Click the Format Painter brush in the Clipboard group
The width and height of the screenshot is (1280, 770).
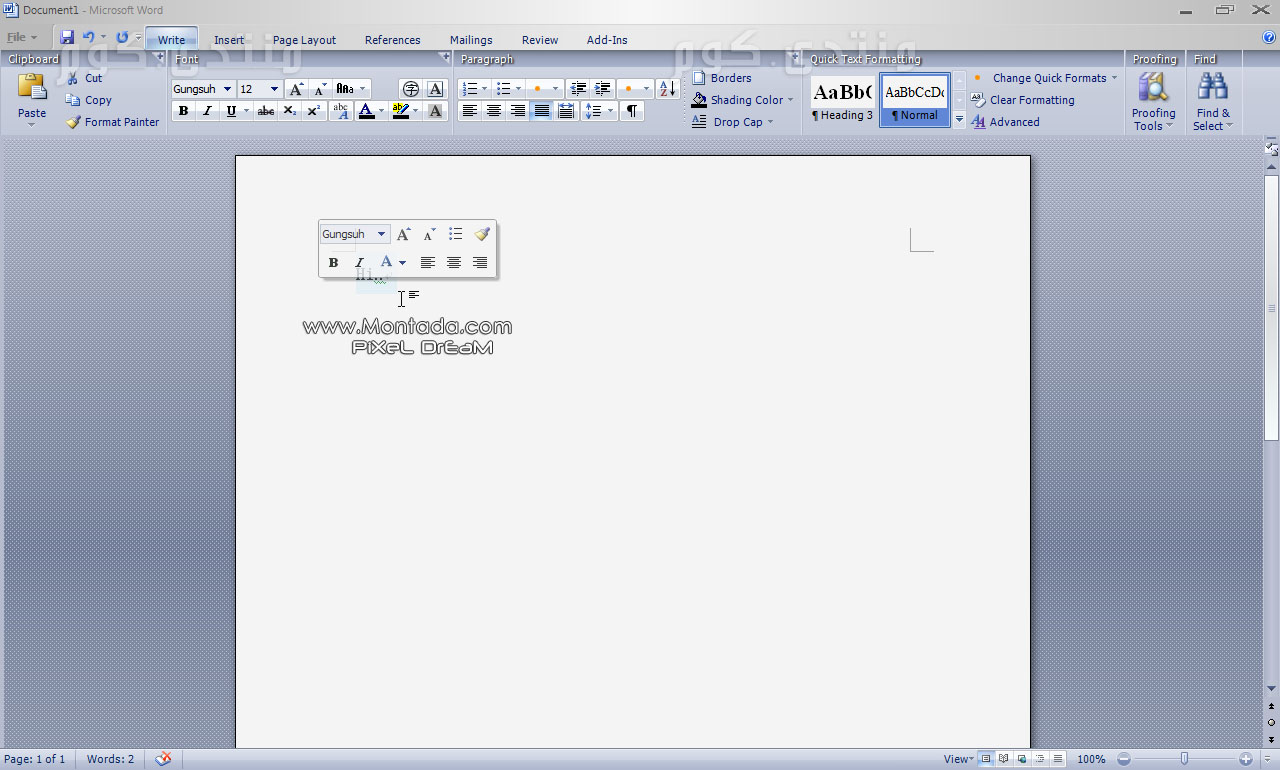pyautogui.click(x=73, y=122)
